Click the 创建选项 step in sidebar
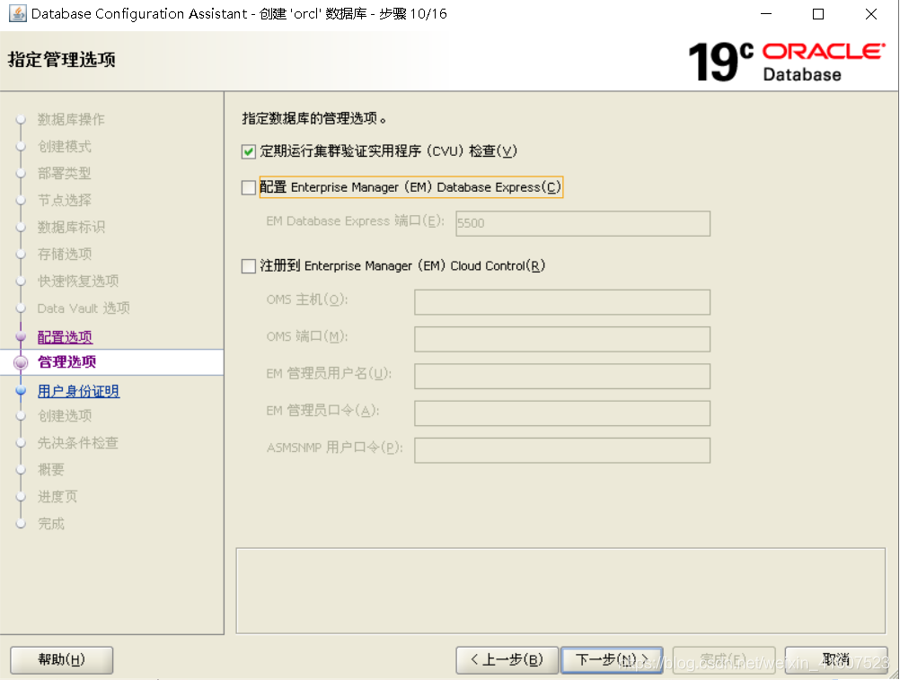This screenshot has width=900, height=682. click(64, 416)
